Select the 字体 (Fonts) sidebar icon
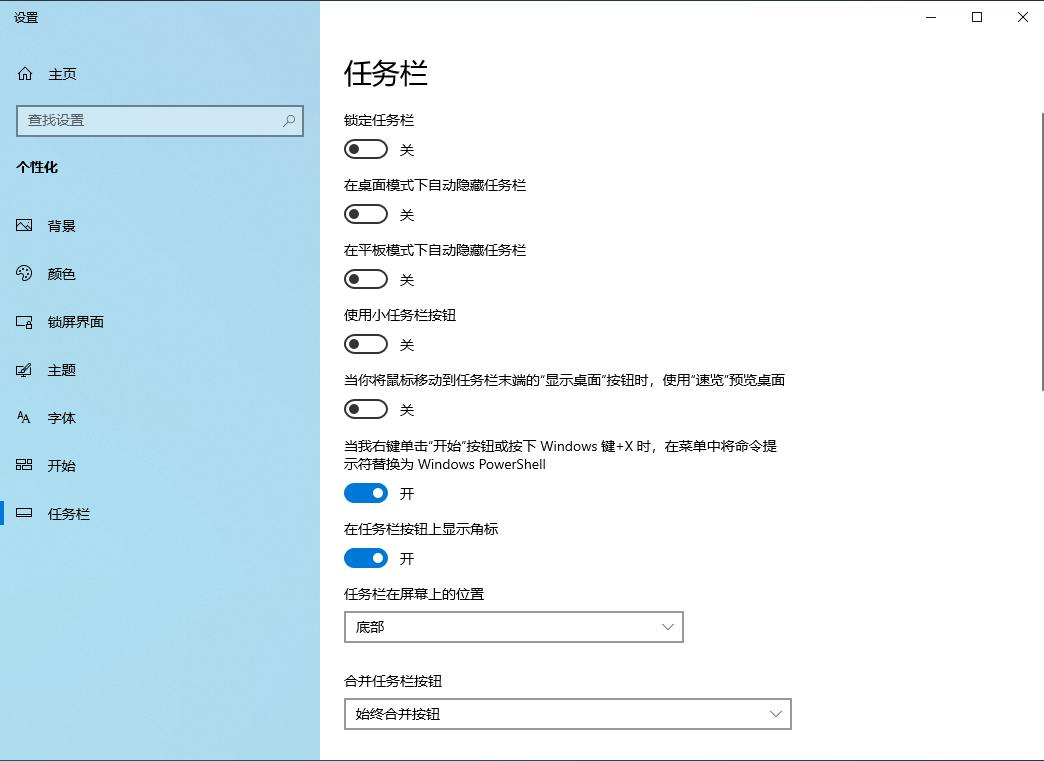This screenshot has height=761, width=1044. click(24, 418)
